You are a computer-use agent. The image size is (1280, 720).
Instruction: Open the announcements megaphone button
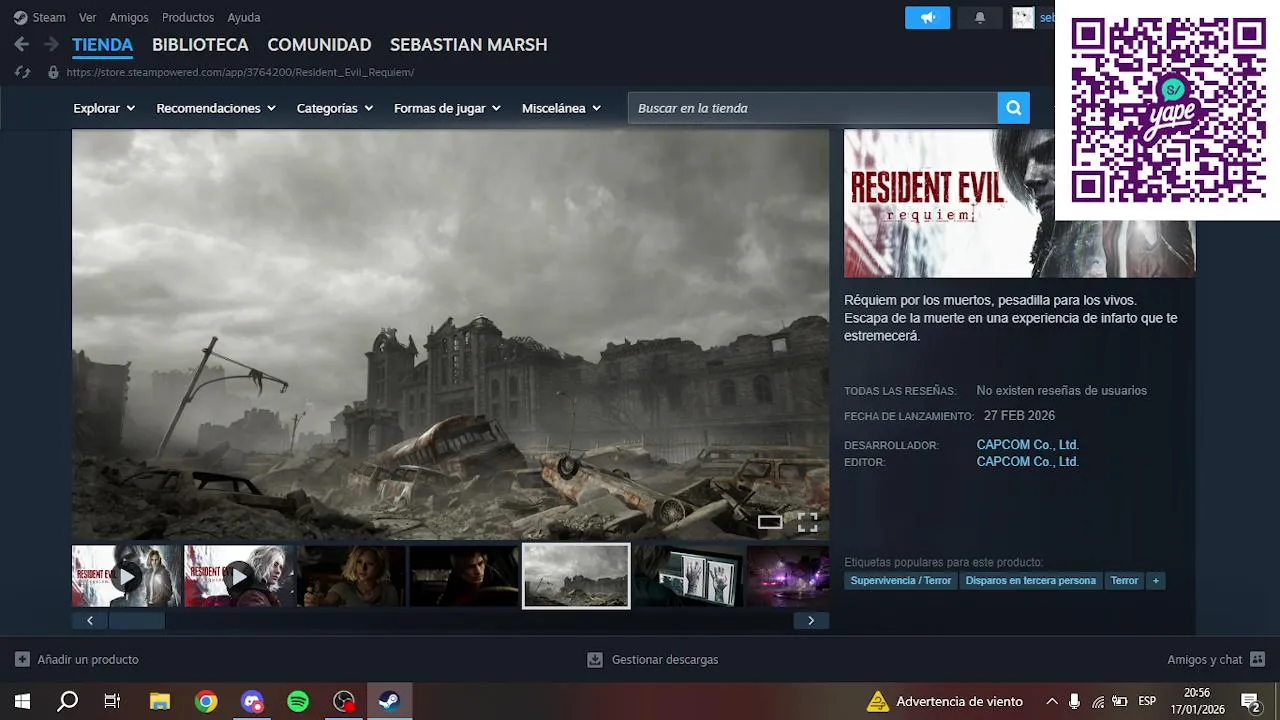tap(928, 17)
